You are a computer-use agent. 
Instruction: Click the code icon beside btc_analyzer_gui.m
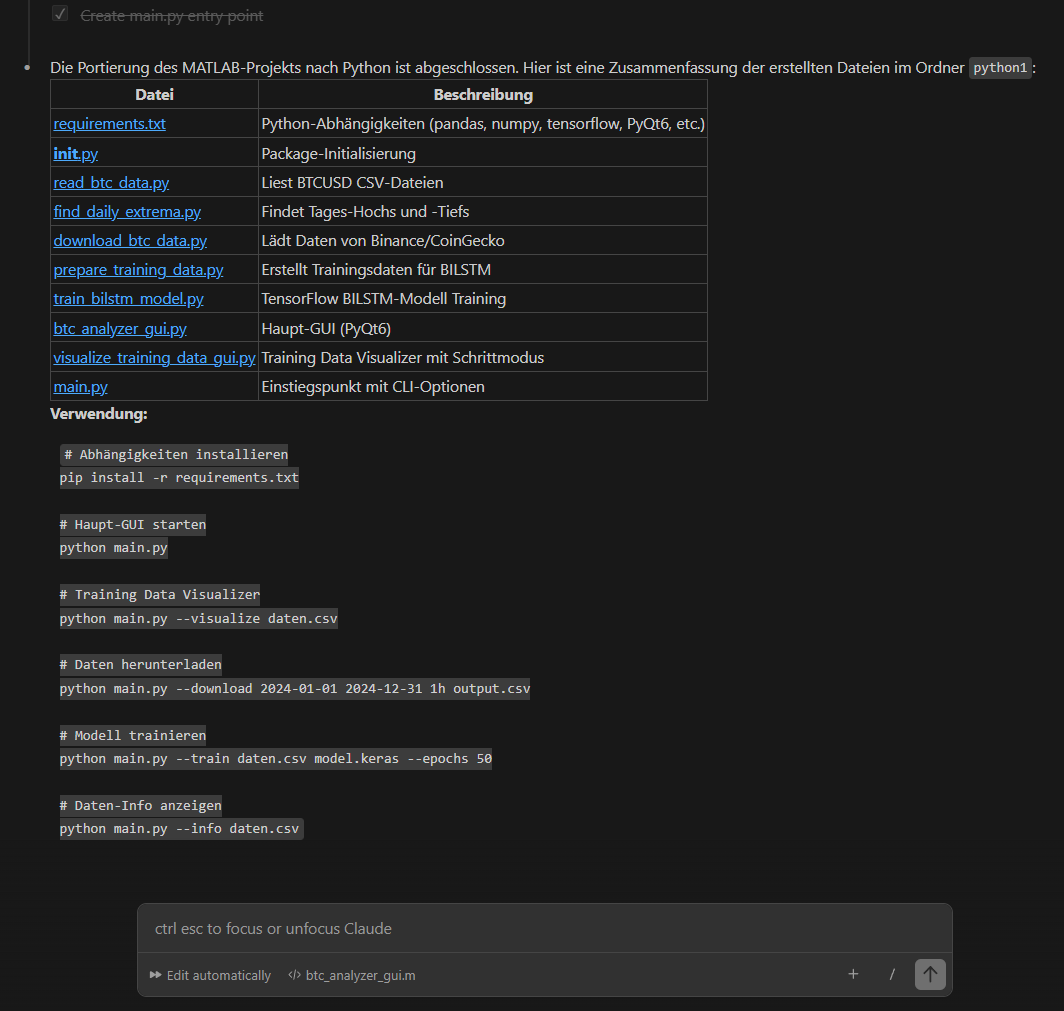[x=294, y=975]
